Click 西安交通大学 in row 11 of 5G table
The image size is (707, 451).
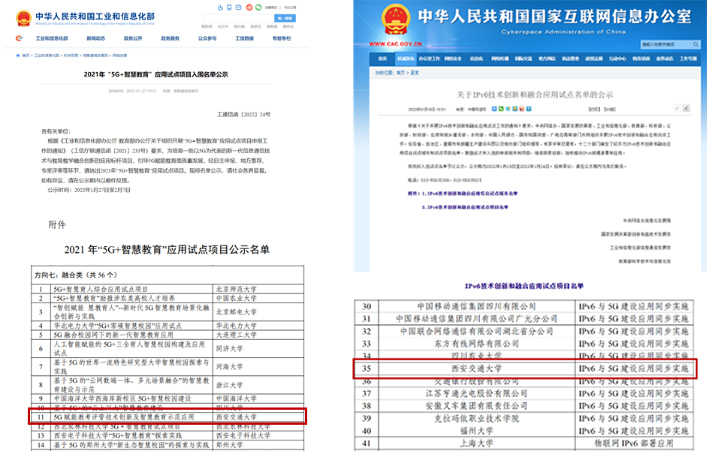tap(236, 417)
